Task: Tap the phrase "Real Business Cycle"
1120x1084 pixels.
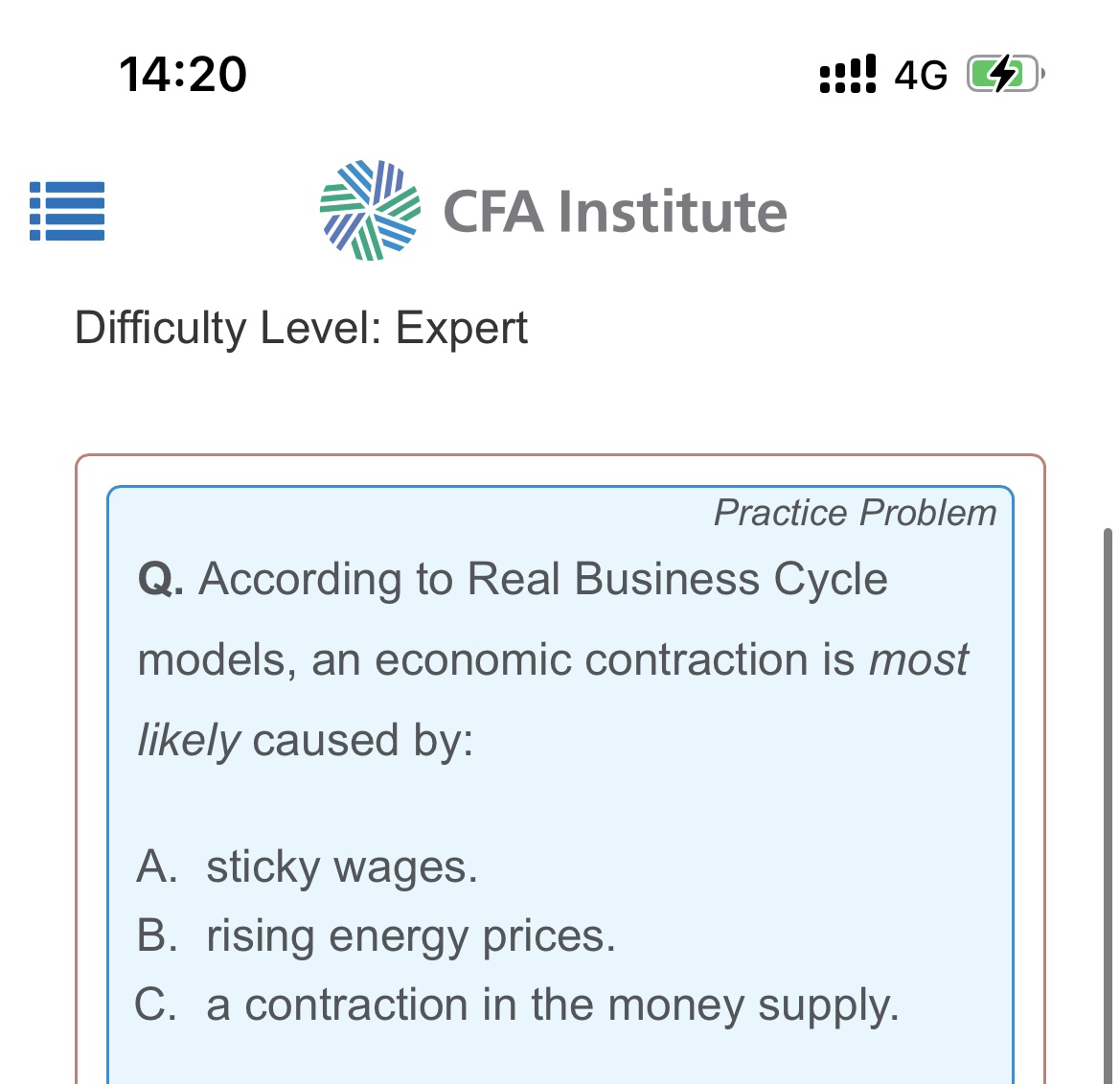Action: coord(676,580)
